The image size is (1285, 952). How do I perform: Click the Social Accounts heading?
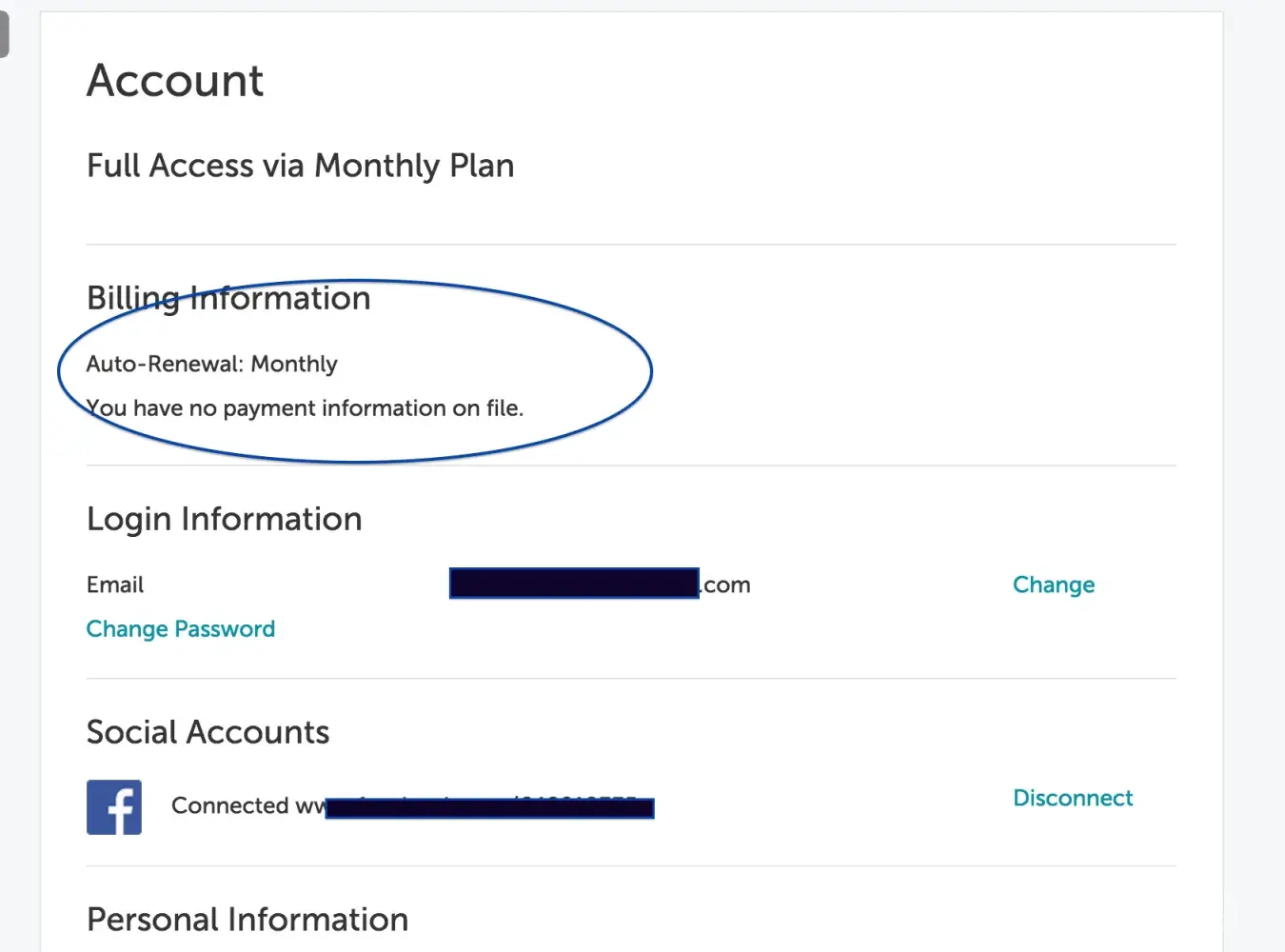tap(208, 732)
